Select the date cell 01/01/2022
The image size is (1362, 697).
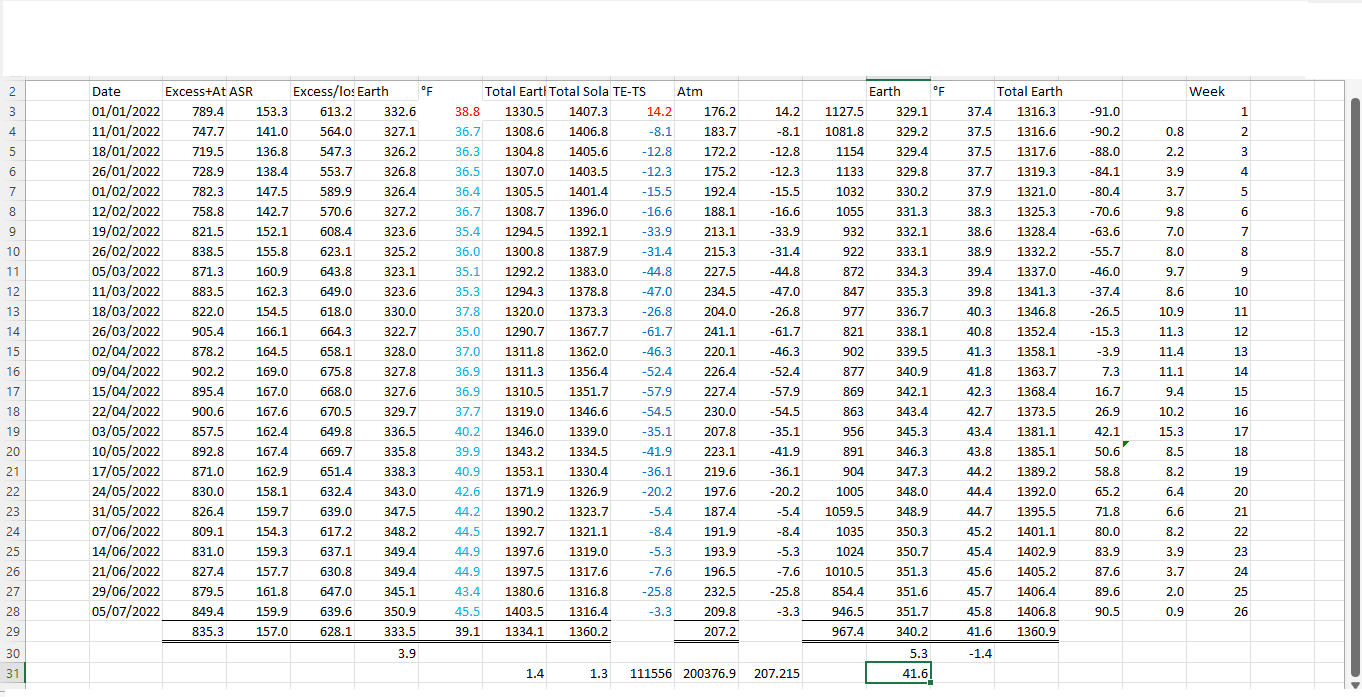click(125, 111)
